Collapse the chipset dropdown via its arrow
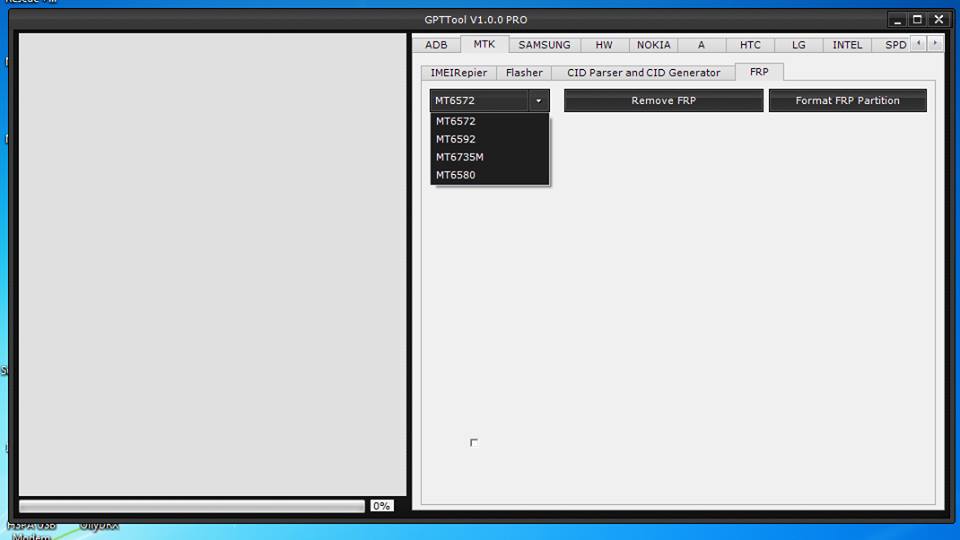960x540 pixels. tap(538, 100)
